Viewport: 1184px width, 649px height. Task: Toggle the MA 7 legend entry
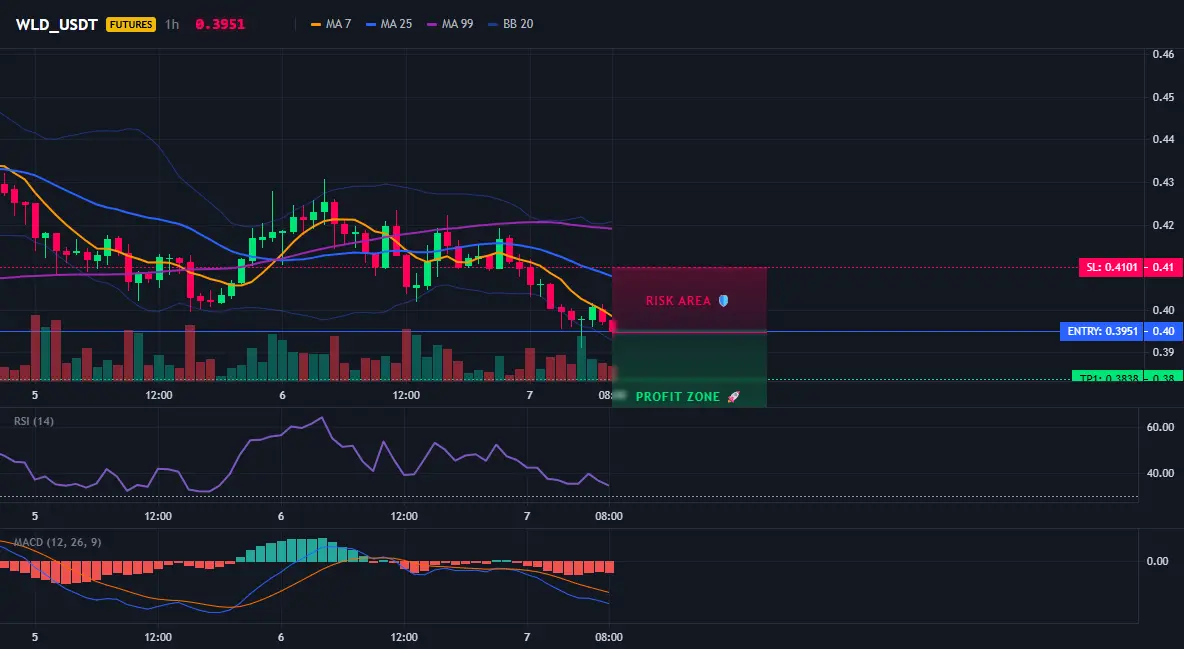(331, 24)
